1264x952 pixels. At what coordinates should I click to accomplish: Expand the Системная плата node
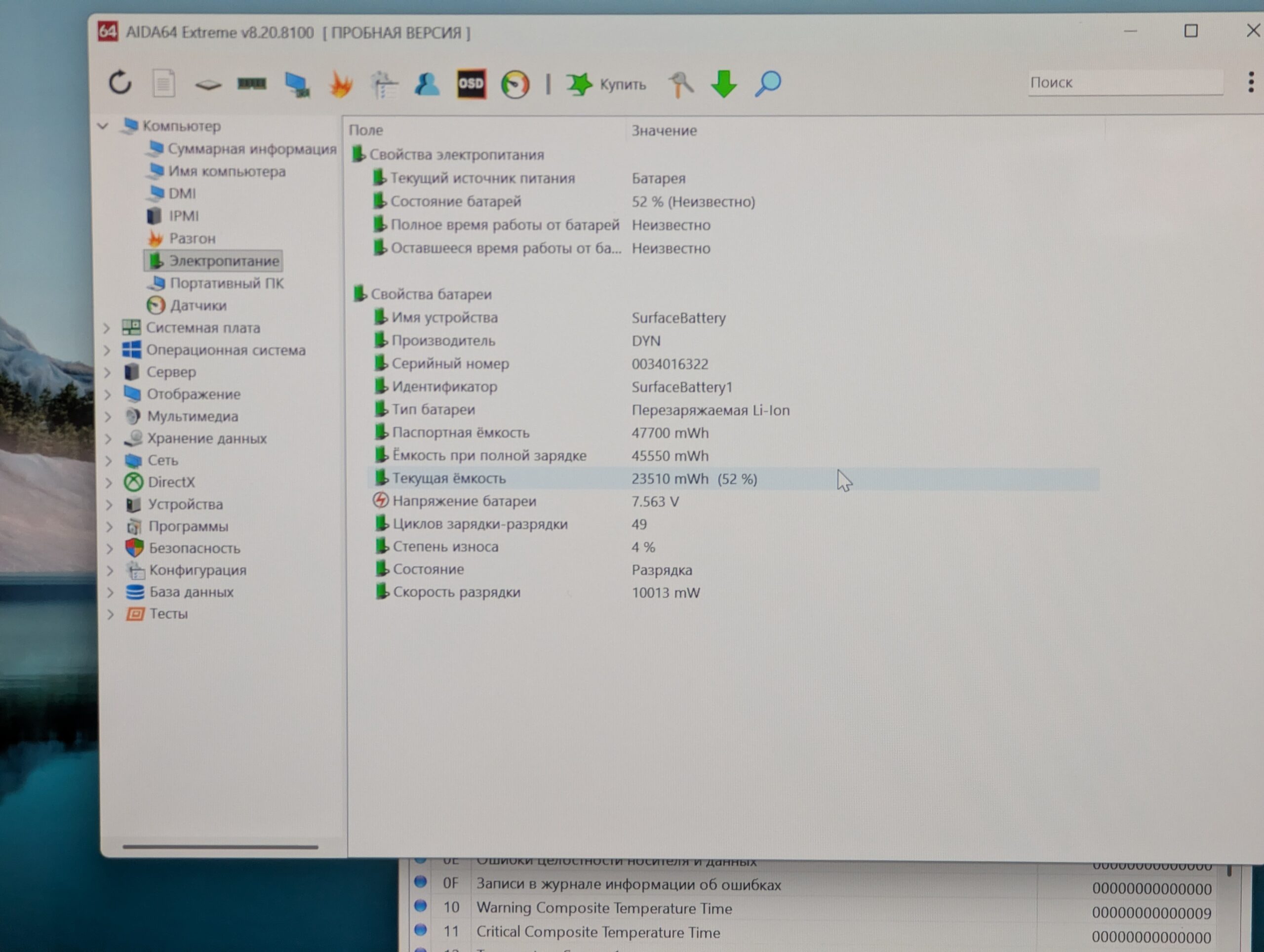click(107, 328)
